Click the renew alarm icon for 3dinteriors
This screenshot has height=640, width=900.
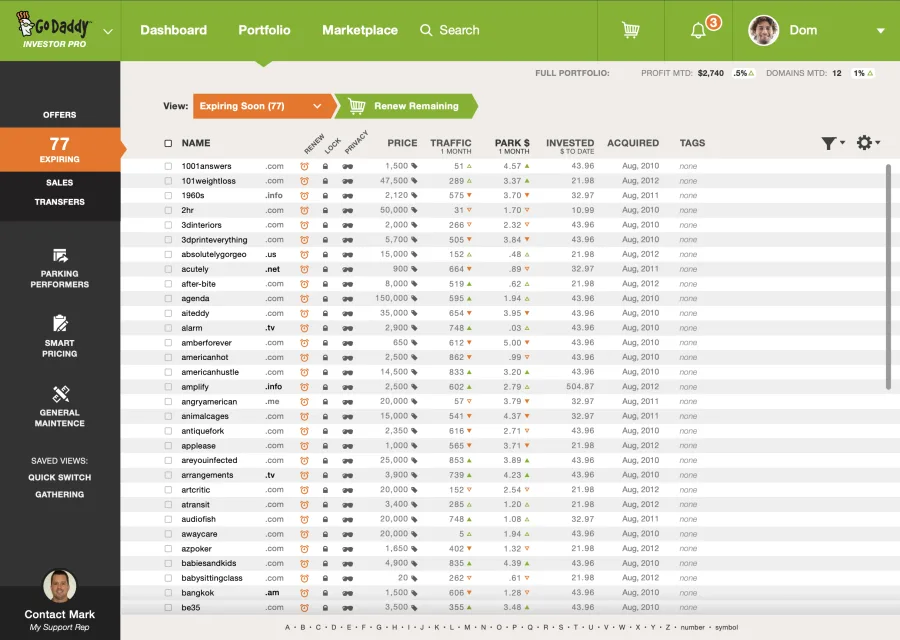pyautogui.click(x=304, y=226)
